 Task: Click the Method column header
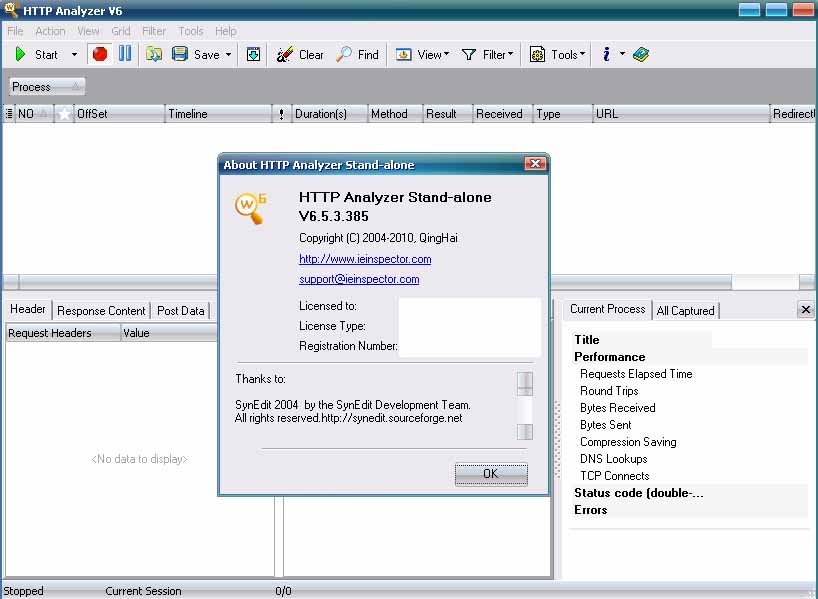coord(395,114)
